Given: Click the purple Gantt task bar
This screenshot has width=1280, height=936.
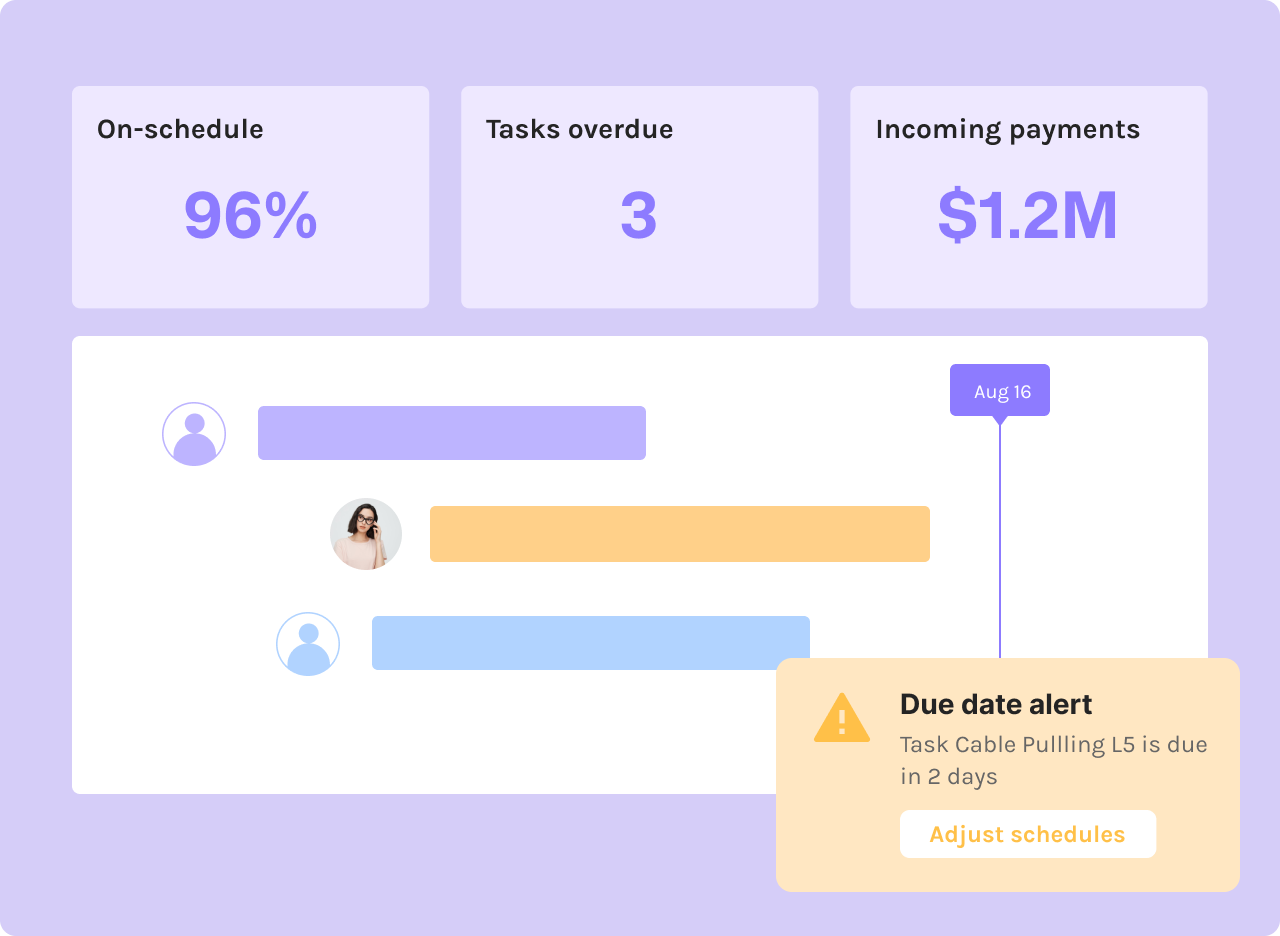Looking at the screenshot, I should point(452,433).
